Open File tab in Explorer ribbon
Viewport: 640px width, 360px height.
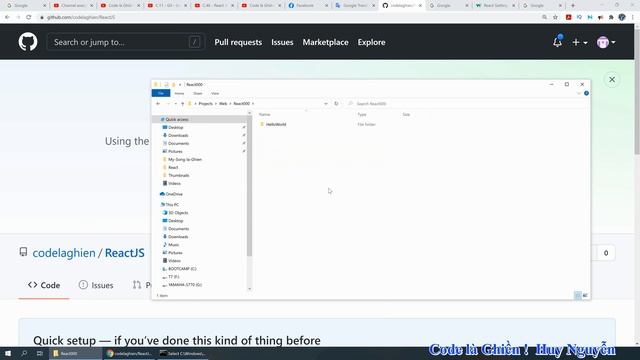161,93
